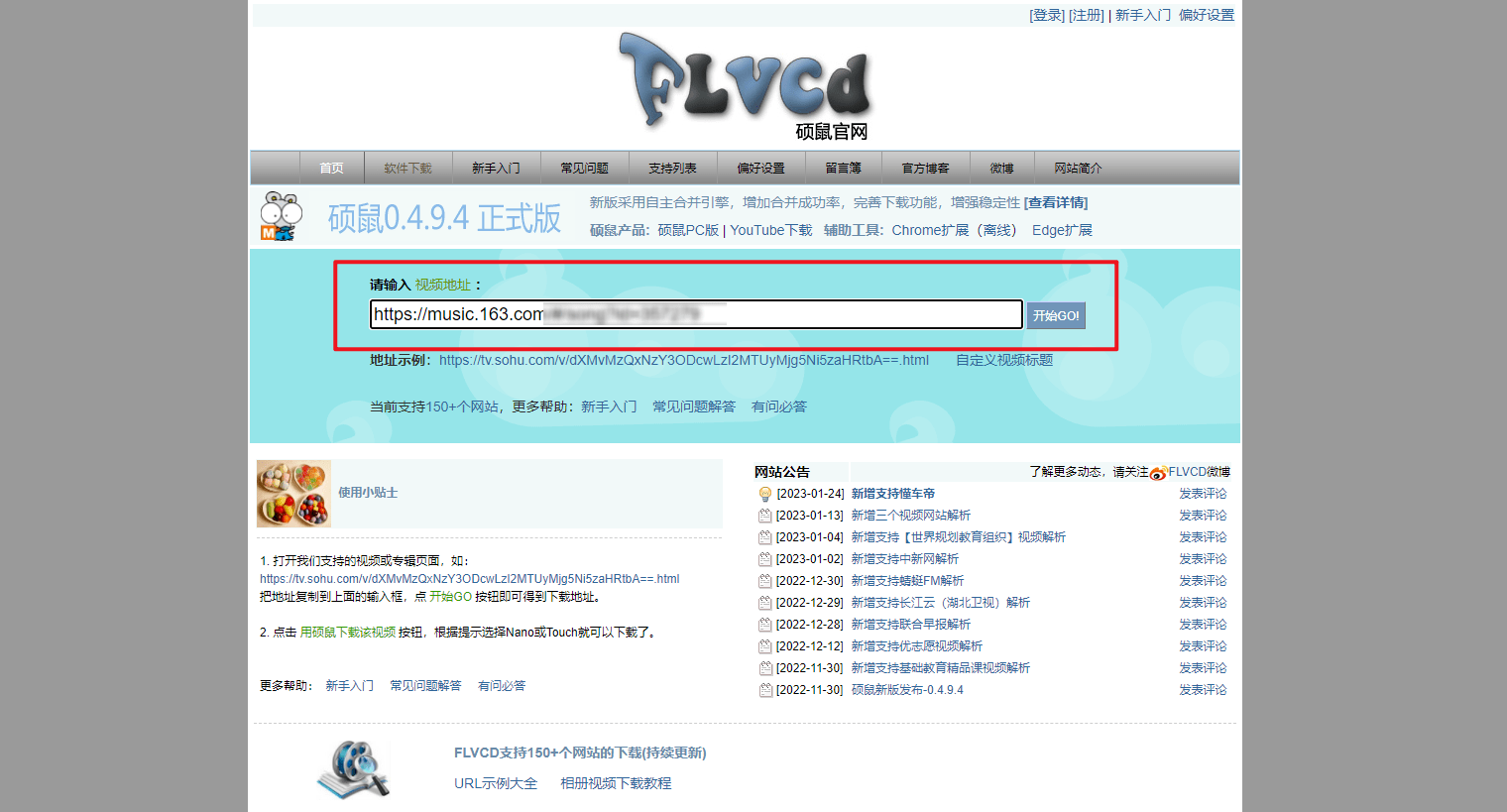Click the notepad icon for 2023-01-13 announcement
The width and height of the screenshot is (1507, 812).
point(765,516)
